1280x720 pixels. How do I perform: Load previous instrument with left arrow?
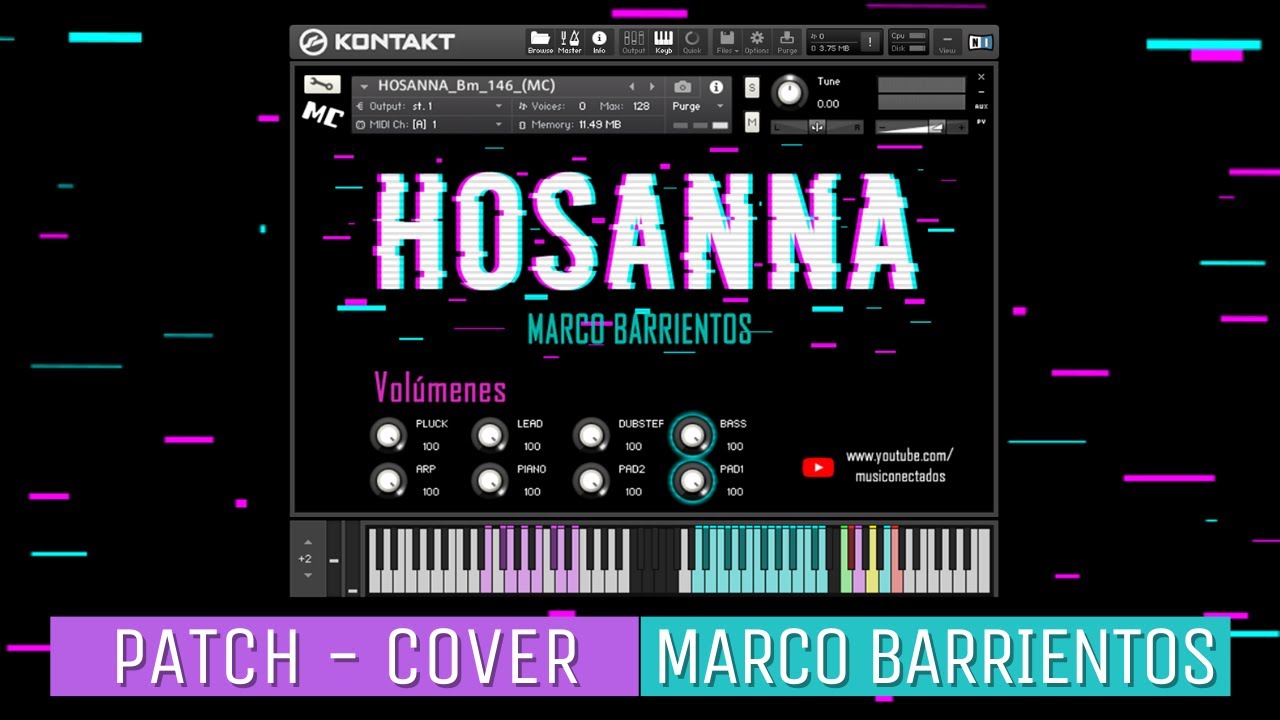(x=631, y=86)
